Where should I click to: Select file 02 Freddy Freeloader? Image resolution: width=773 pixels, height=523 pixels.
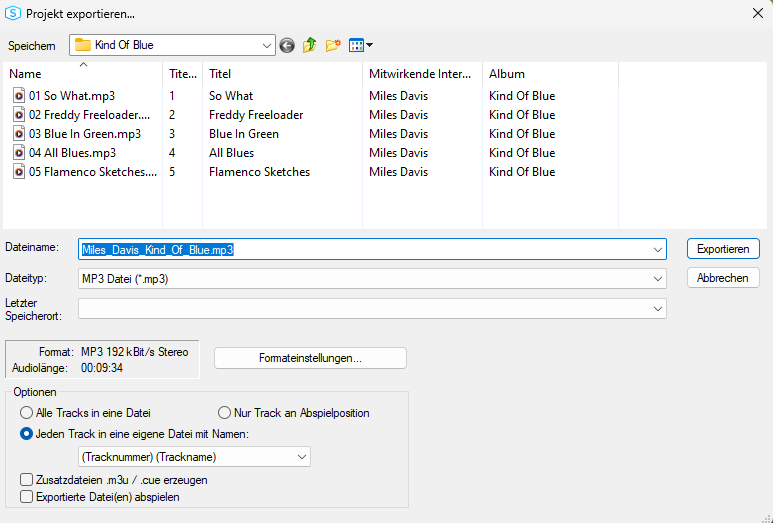(x=89, y=115)
